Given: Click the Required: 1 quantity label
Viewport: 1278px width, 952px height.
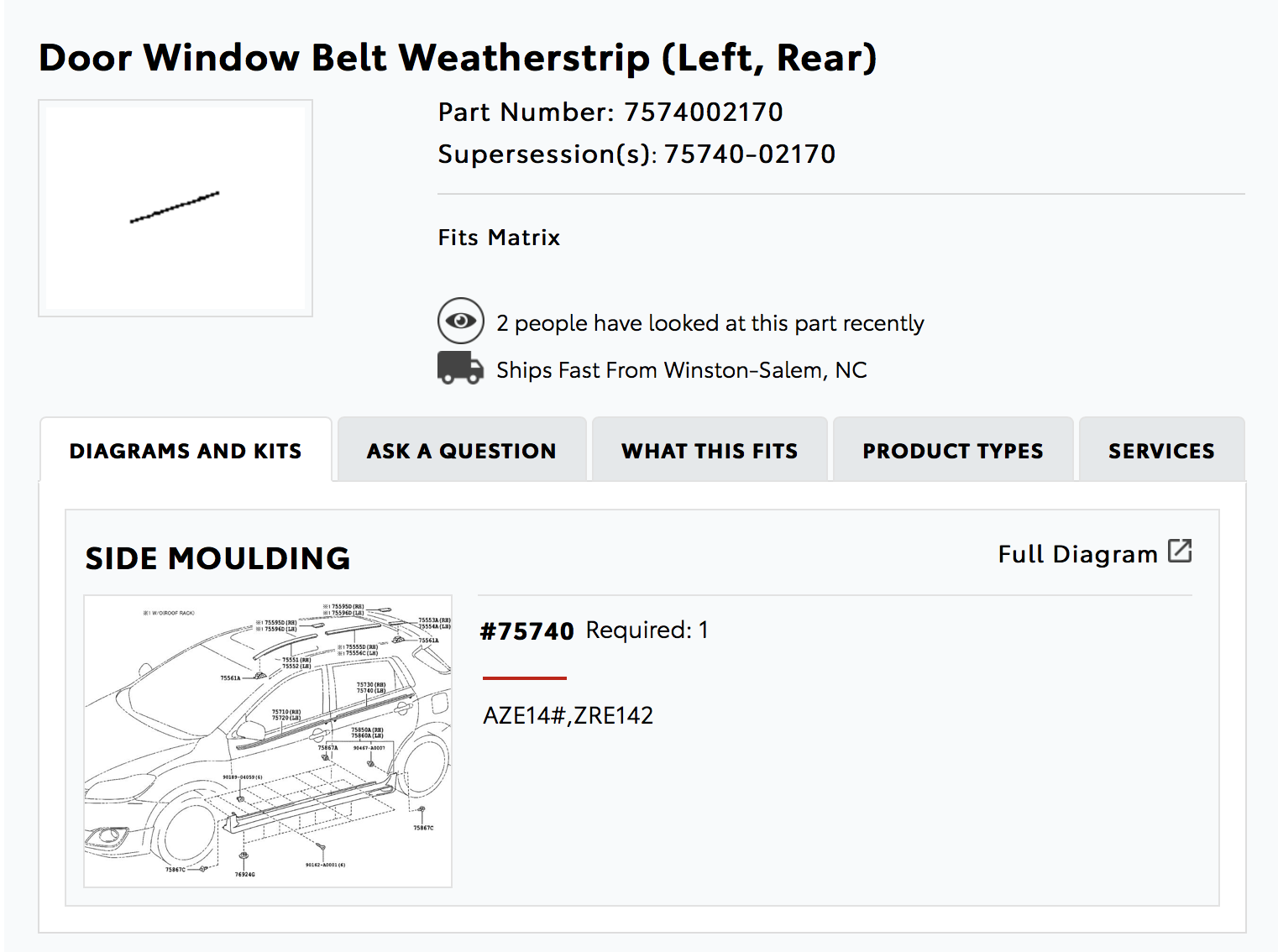Looking at the screenshot, I should click(x=647, y=630).
